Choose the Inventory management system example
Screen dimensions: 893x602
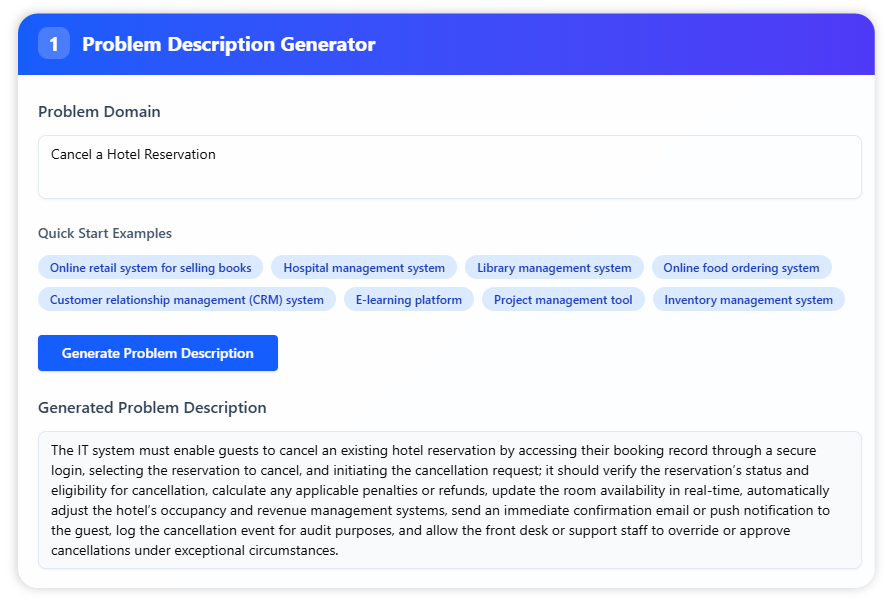tap(748, 300)
